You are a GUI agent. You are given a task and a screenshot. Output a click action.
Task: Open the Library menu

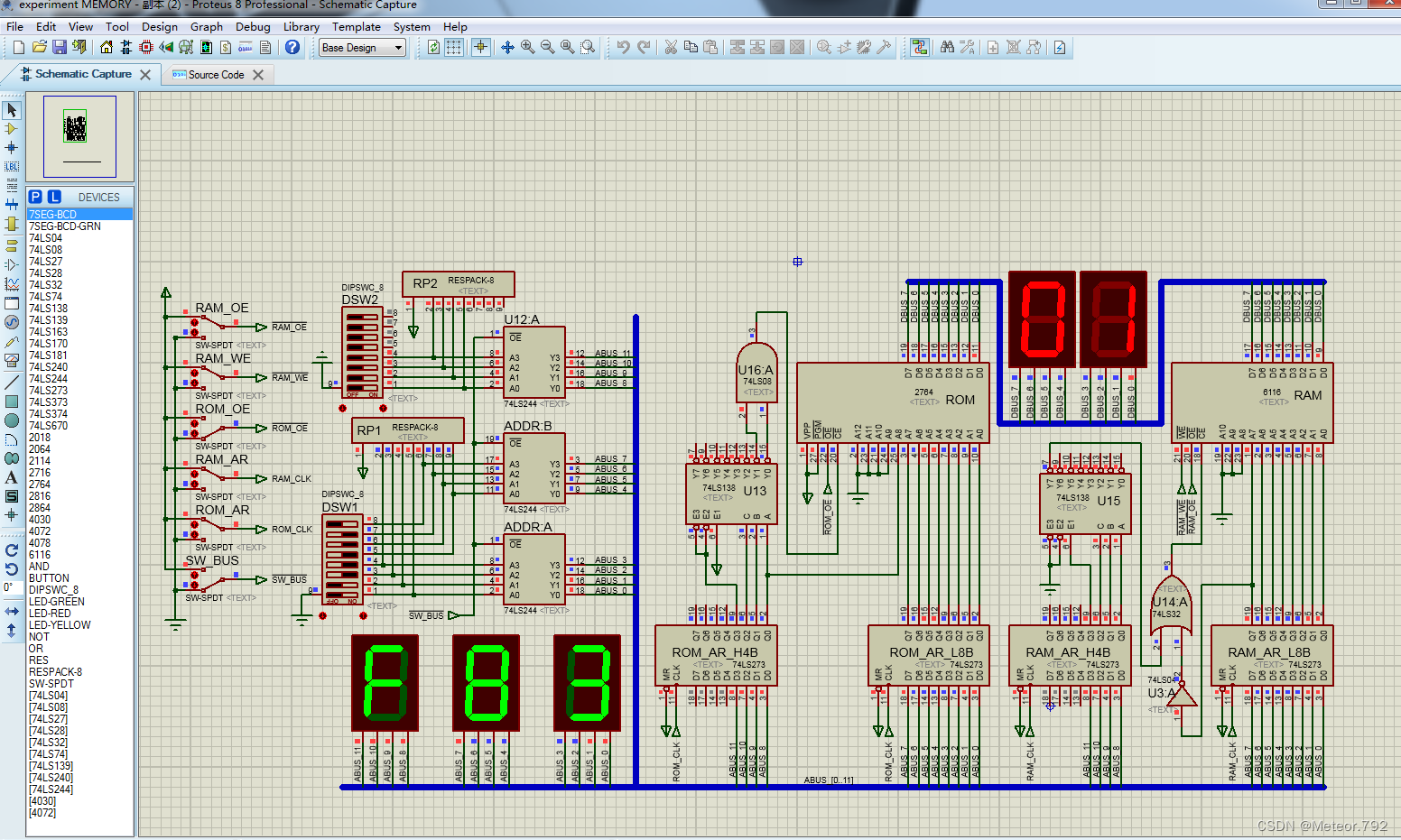[x=302, y=26]
